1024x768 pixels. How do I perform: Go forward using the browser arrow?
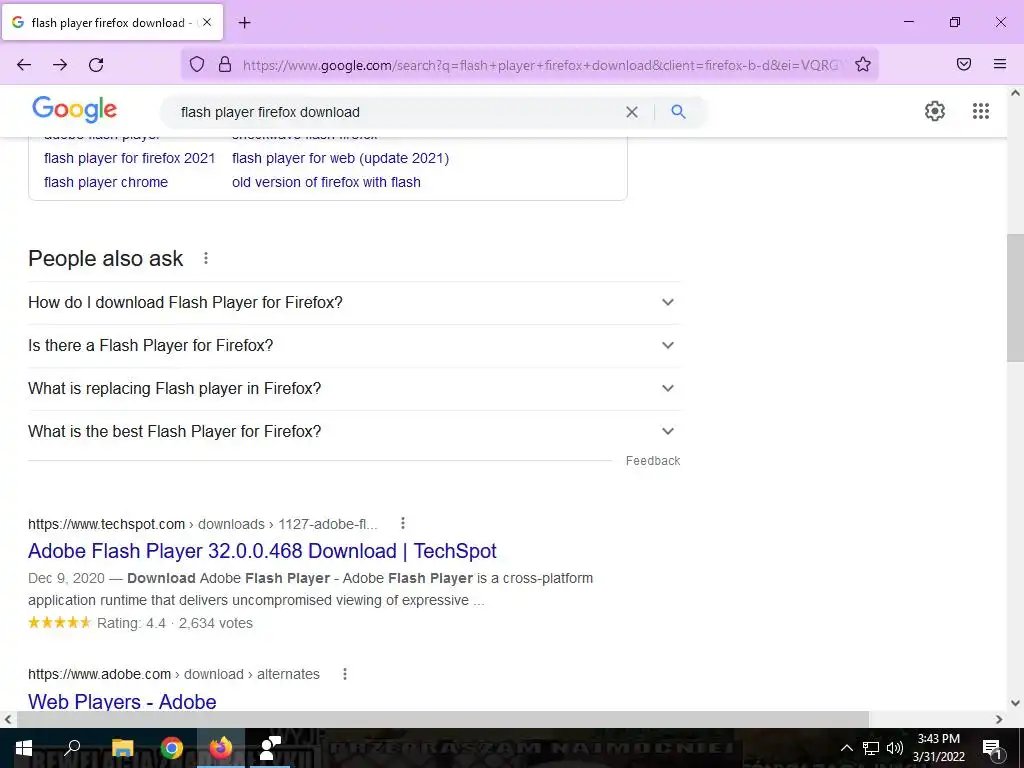pyautogui.click(x=60, y=65)
